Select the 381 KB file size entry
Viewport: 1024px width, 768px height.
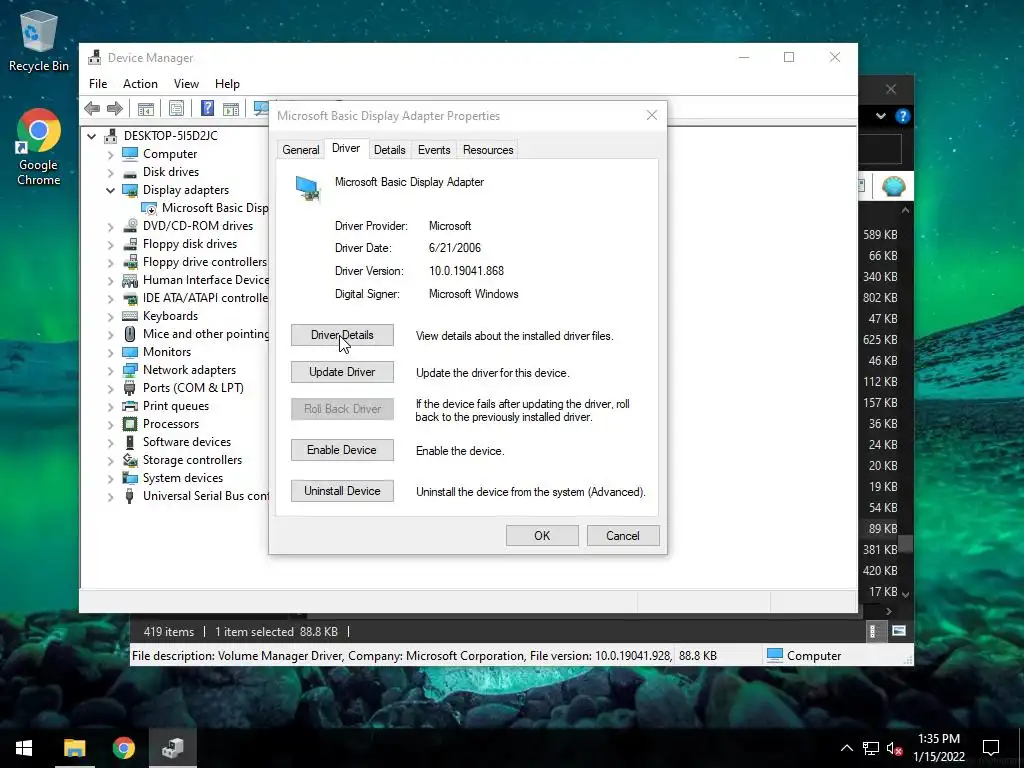click(880, 550)
